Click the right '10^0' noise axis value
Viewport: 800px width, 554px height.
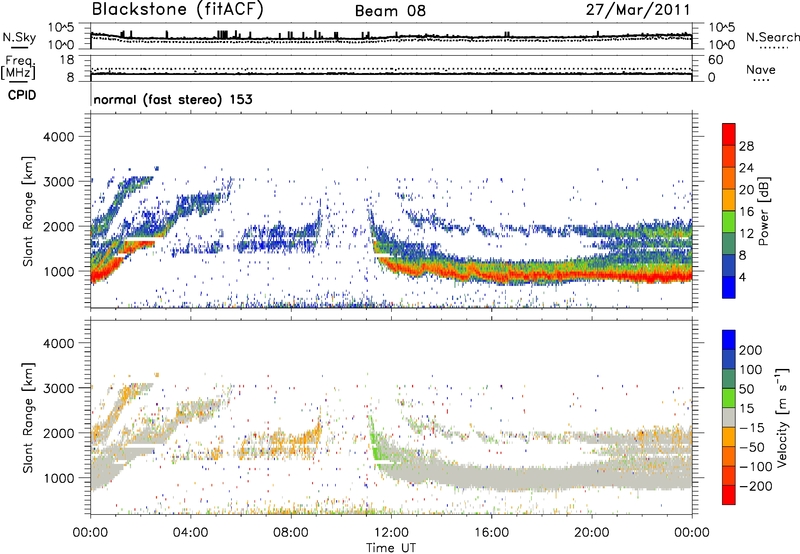(x=721, y=45)
